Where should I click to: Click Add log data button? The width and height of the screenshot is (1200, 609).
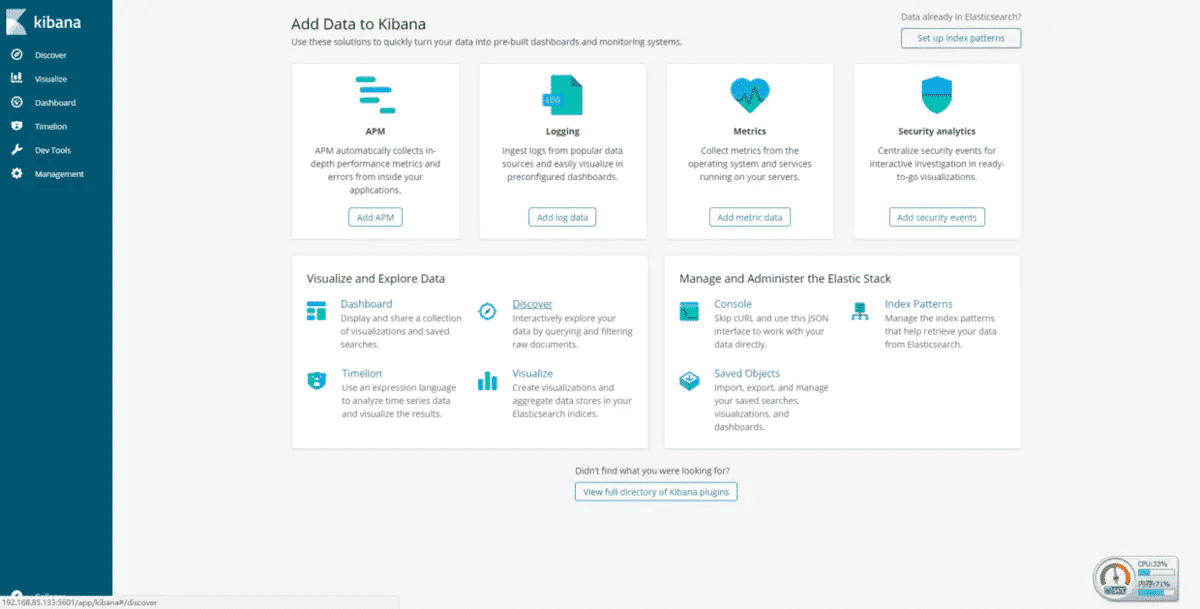coord(562,217)
